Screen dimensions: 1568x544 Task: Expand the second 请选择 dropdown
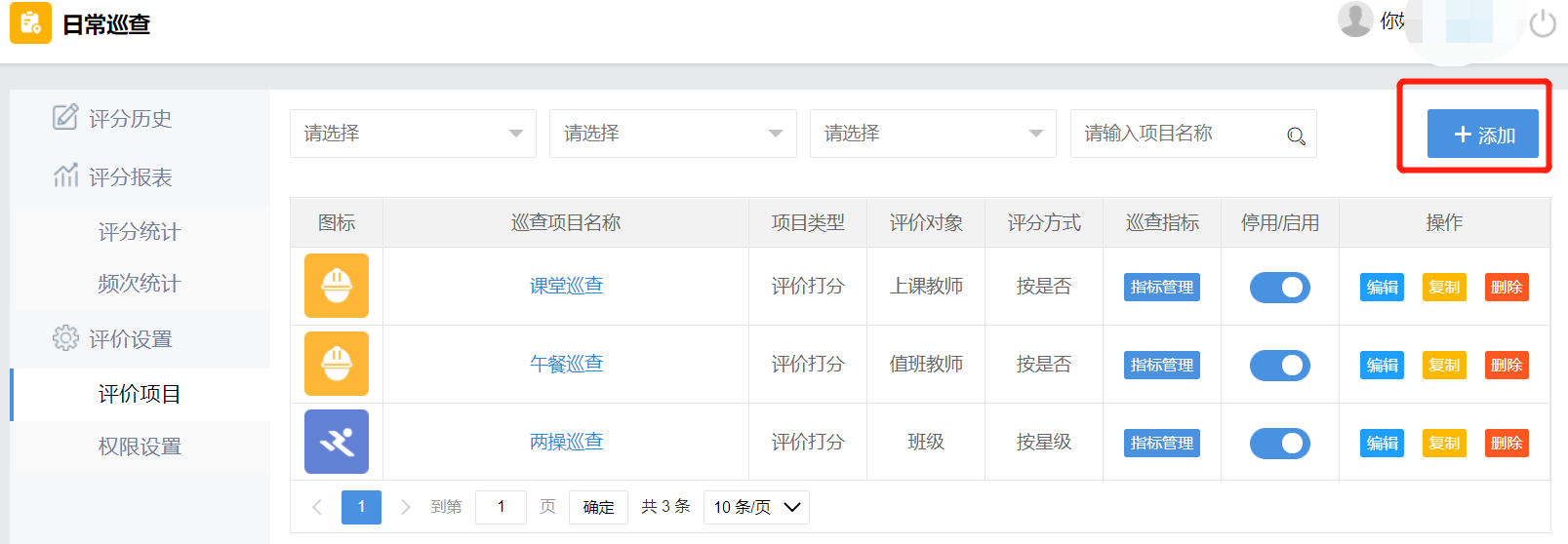pos(672,134)
